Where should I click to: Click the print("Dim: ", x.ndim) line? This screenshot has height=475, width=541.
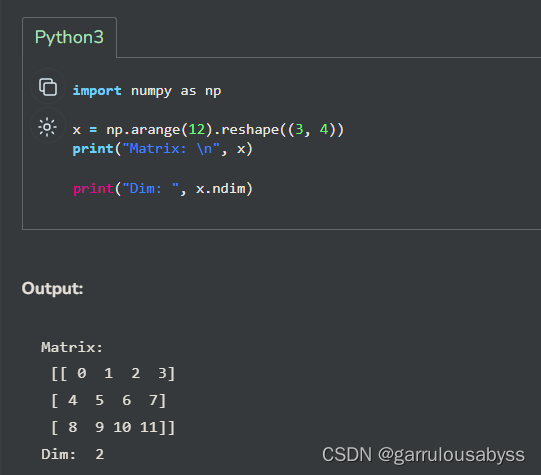click(163, 189)
